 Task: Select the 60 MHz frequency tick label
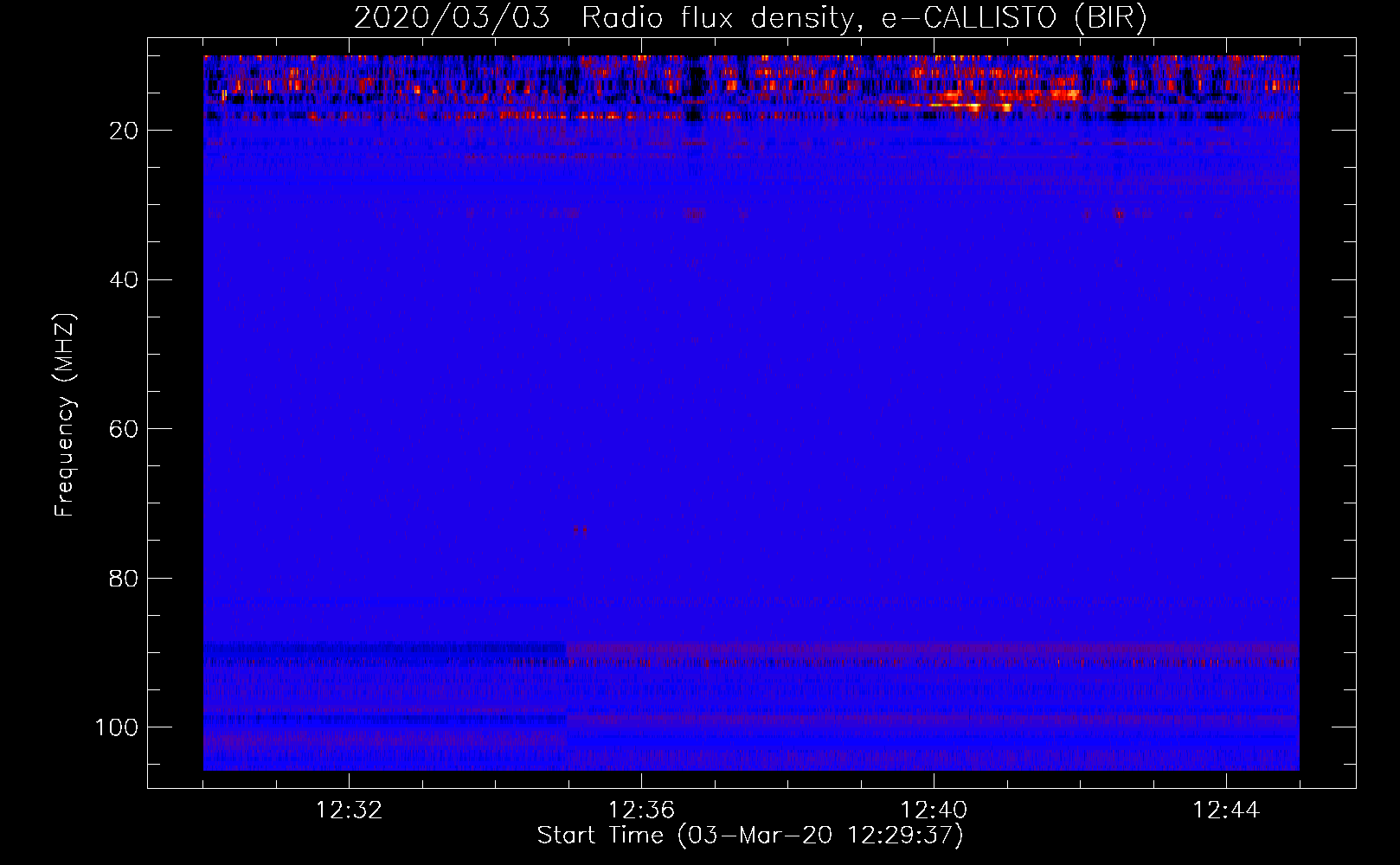[124, 429]
